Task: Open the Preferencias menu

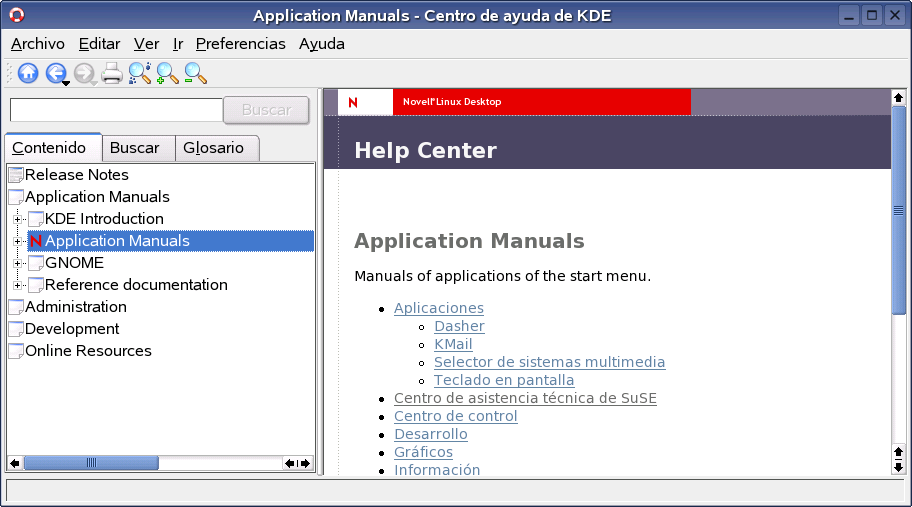Action: coord(240,44)
